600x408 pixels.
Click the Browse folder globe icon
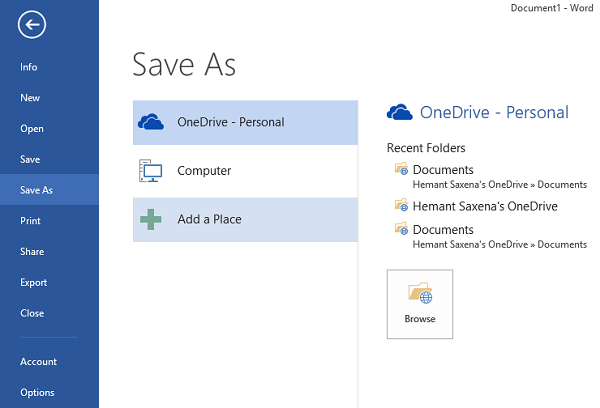click(420, 293)
